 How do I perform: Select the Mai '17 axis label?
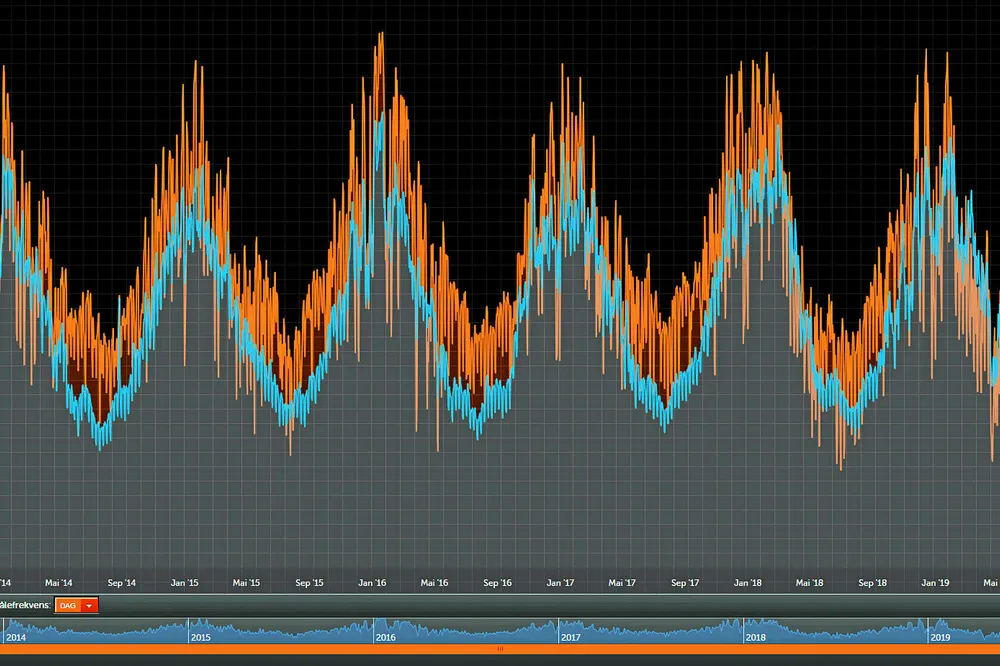click(x=622, y=583)
